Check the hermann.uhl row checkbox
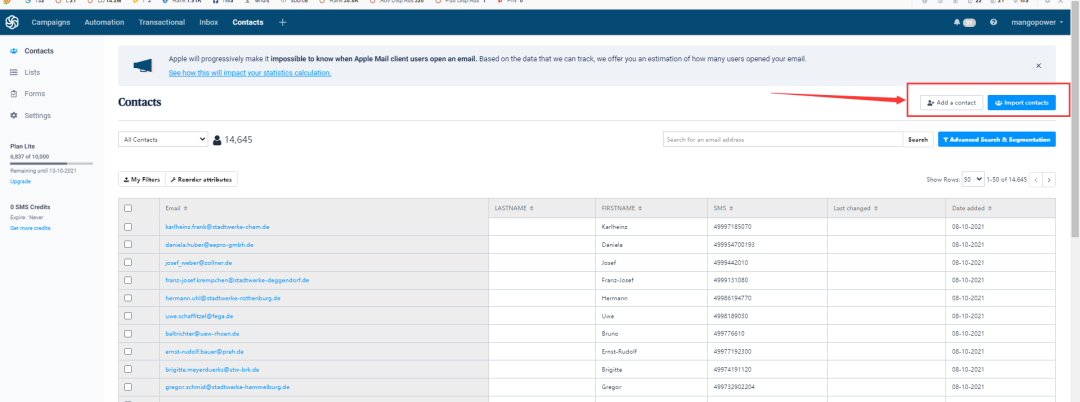 [128, 298]
